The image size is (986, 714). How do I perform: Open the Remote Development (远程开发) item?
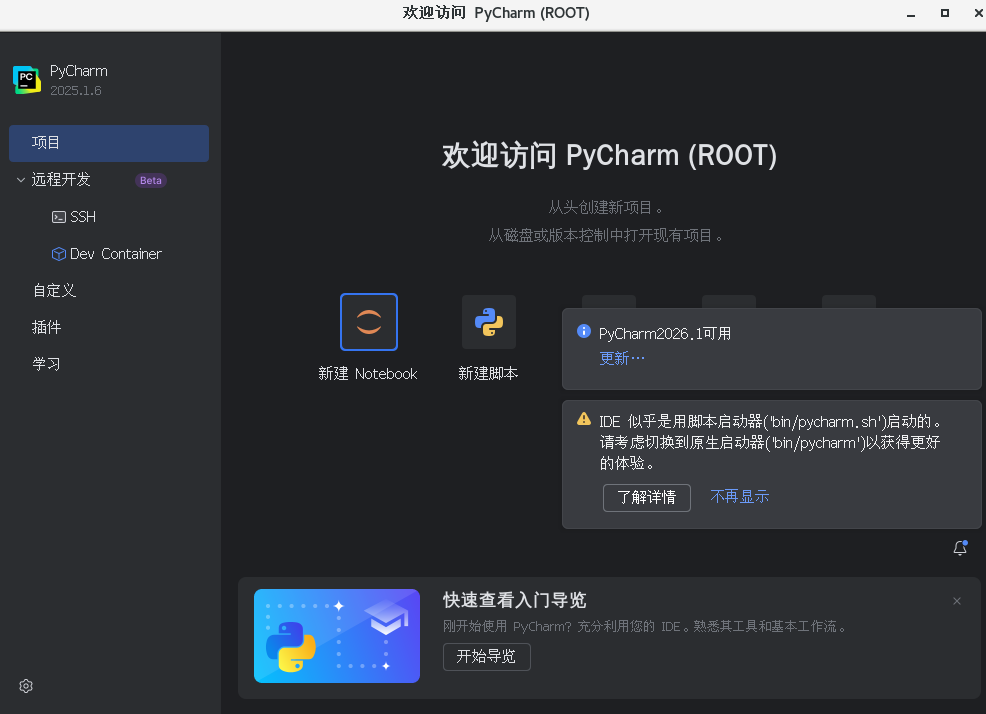pyautogui.click(x=61, y=180)
